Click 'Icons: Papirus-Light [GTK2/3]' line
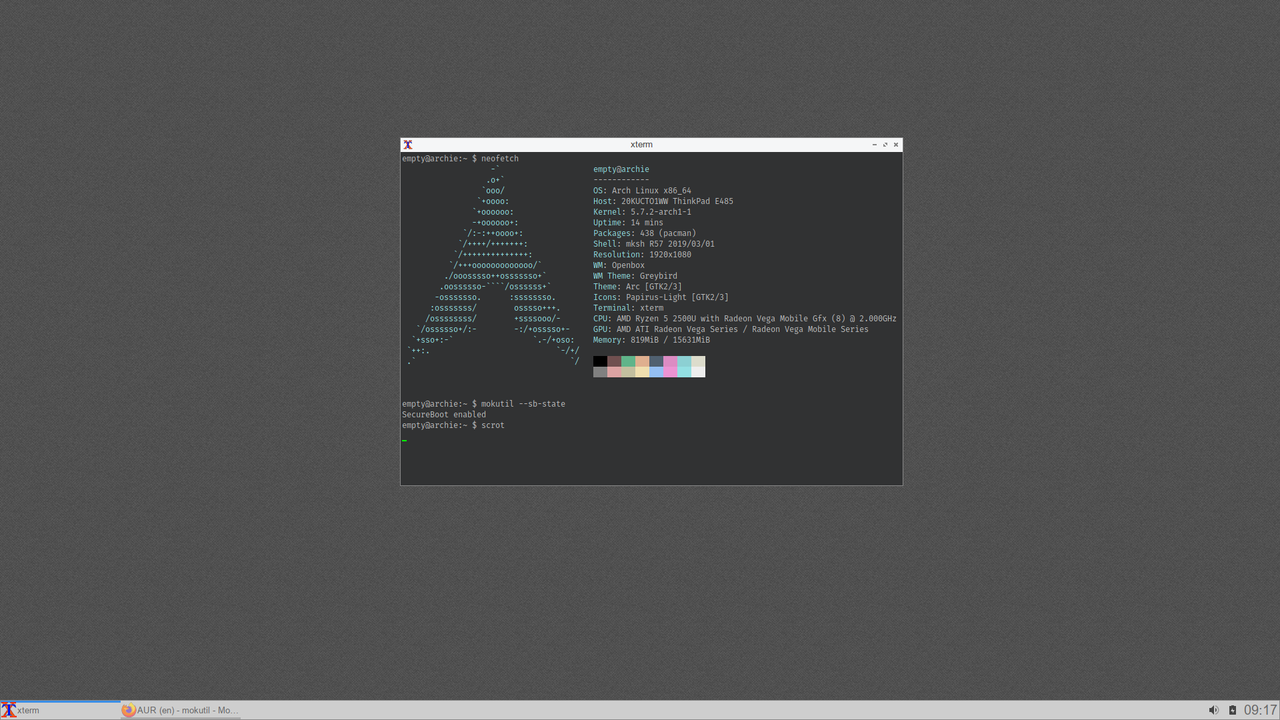Screen dimensions: 1280x720 click(x=661, y=297)
